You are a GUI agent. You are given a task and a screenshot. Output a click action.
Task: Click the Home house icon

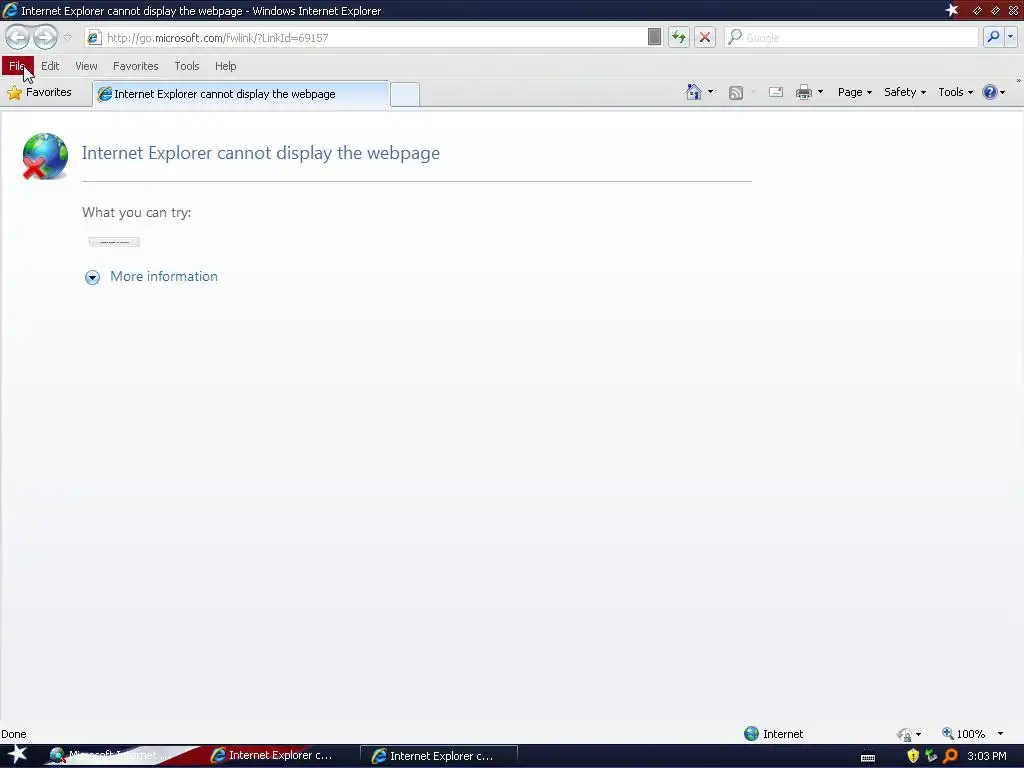click(694, 92)
